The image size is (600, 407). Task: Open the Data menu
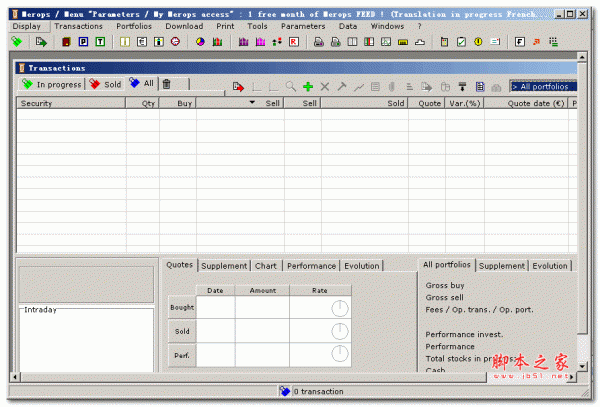[347, 26]
